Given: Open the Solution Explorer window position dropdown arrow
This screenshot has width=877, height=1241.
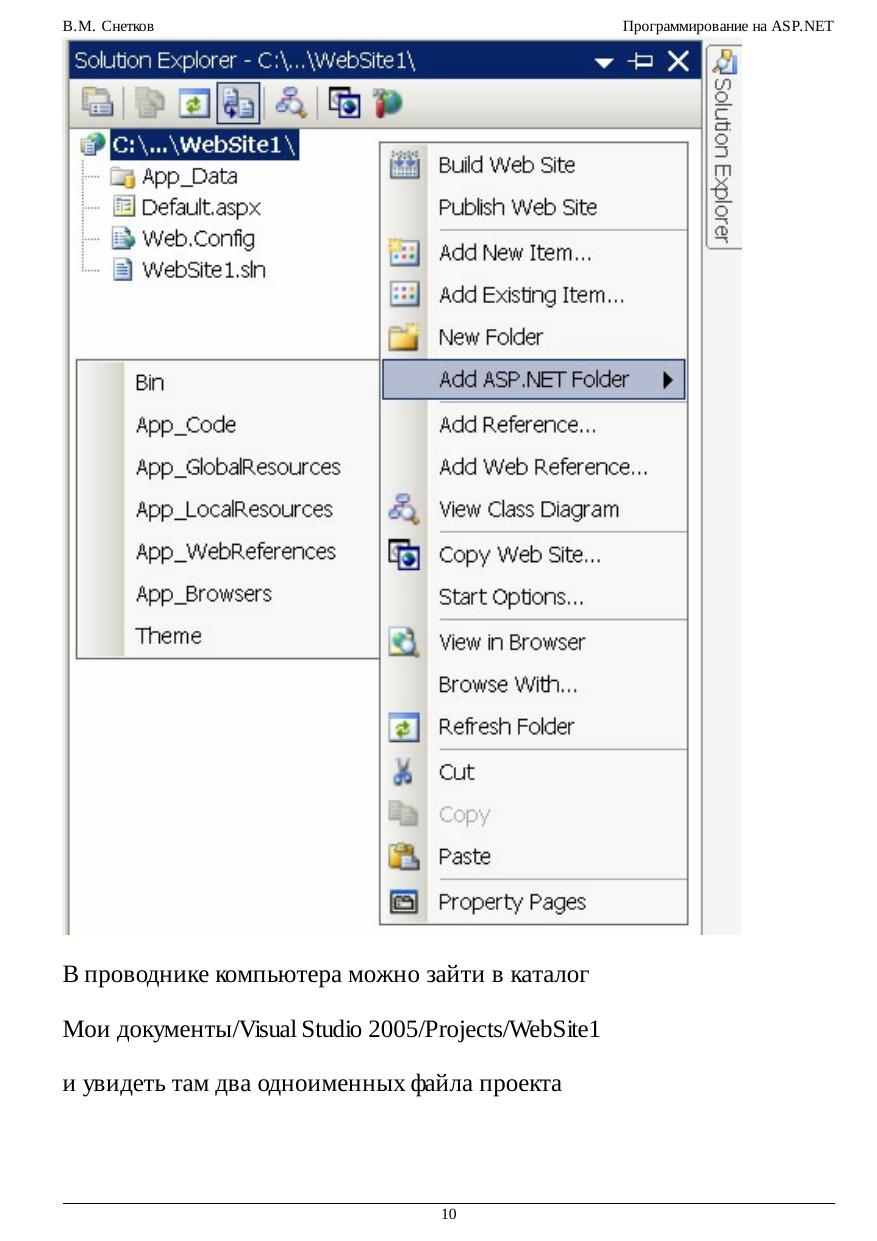Looking at the screenshot, I should point(604,62).
